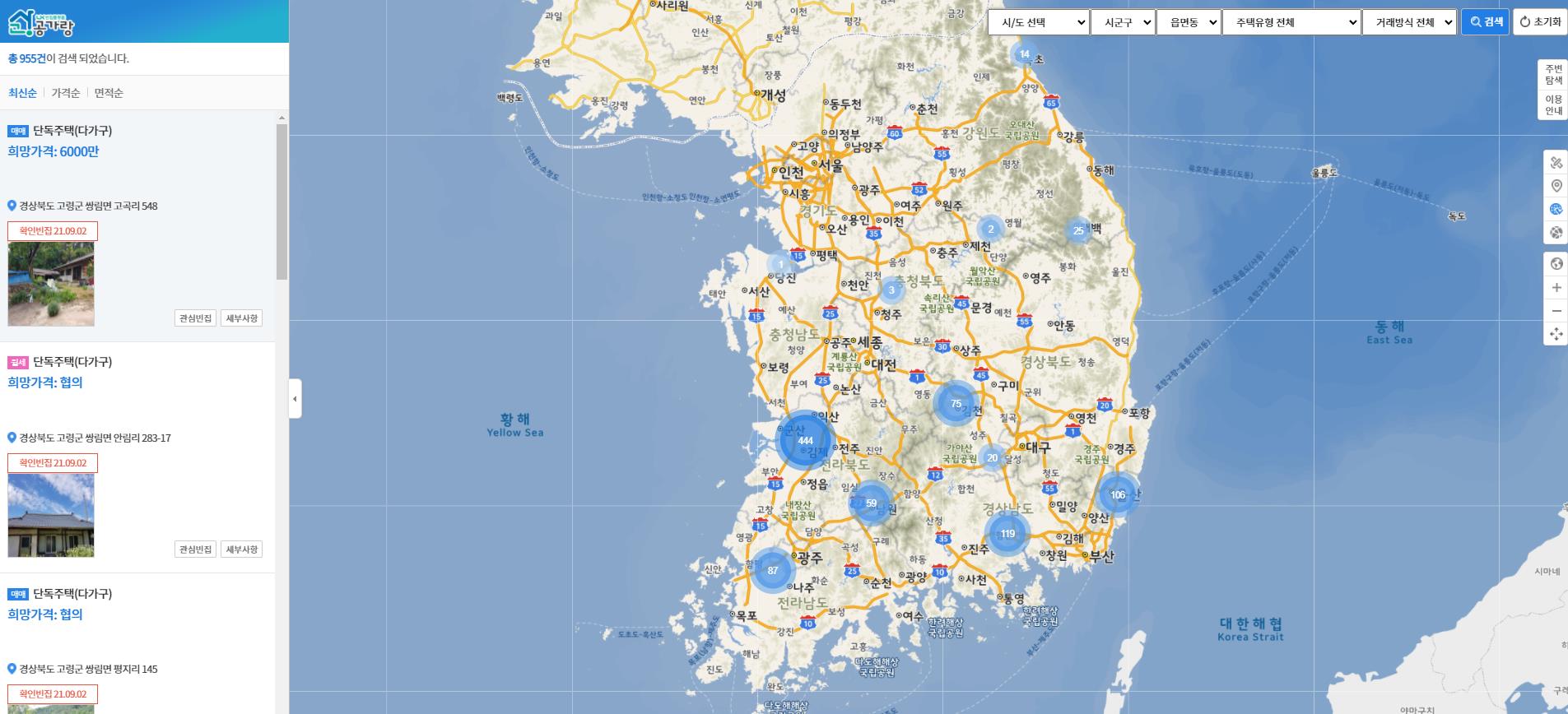
Task: Click the pink 월세 tag on the second listing
Action: (18, 363)
